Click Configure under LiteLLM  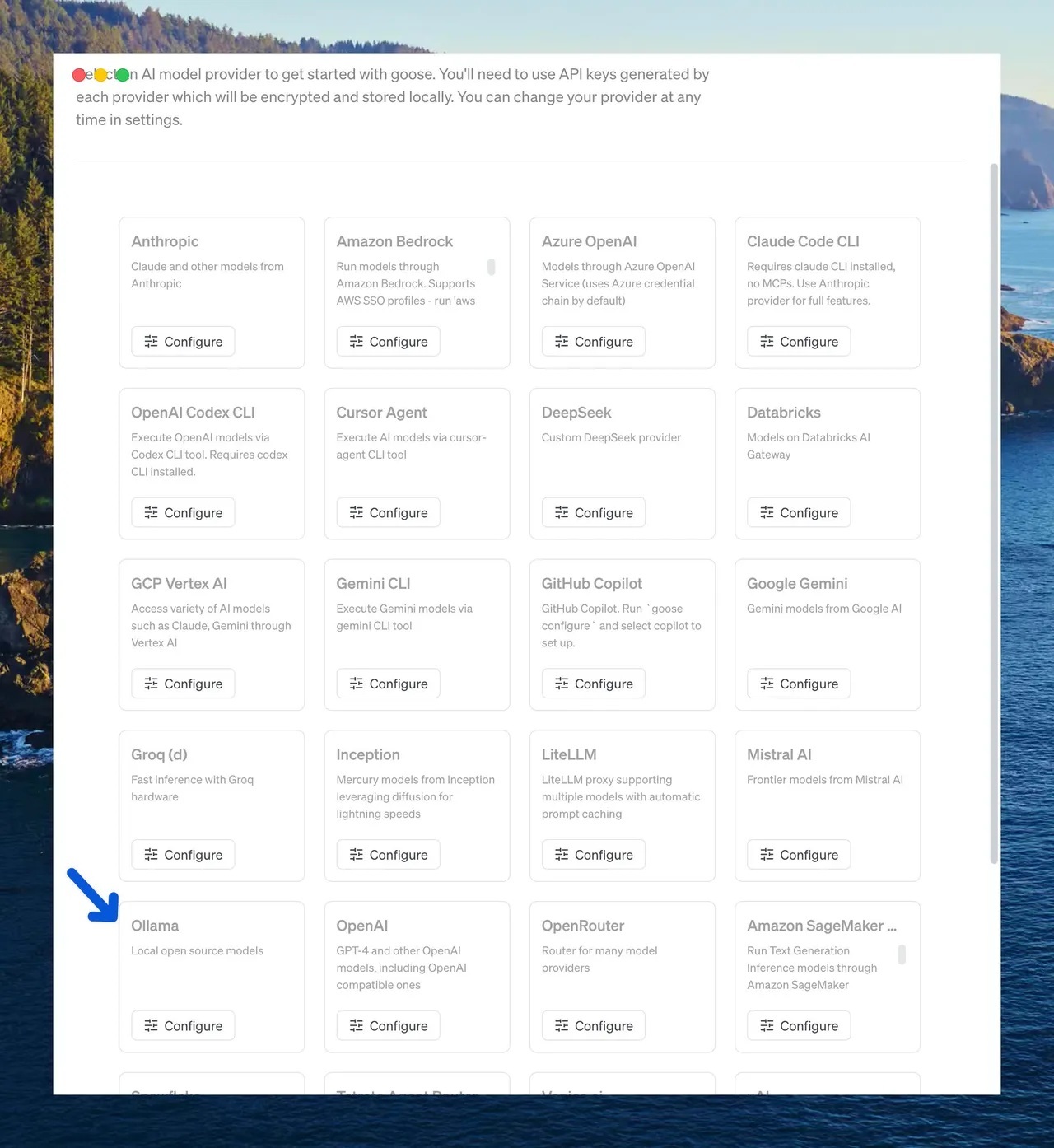coord(593,855)
